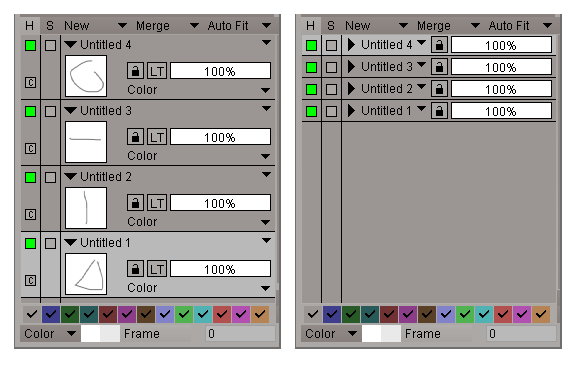Screen dimensions: 578x369
Task: Click the C icon on Untitled 2 layer
Action: tap(31, 214)
